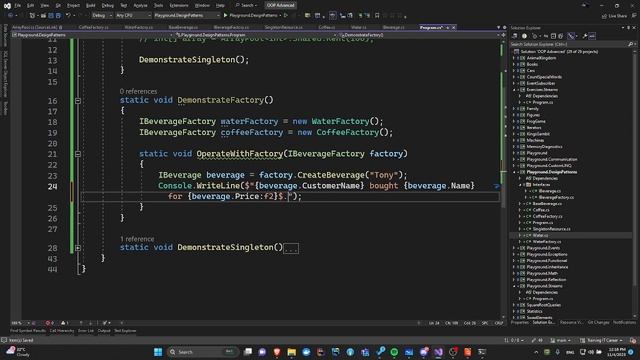Click weather widget on taskbar
Viewport: 640px width, 360px height.
point(18,351)
